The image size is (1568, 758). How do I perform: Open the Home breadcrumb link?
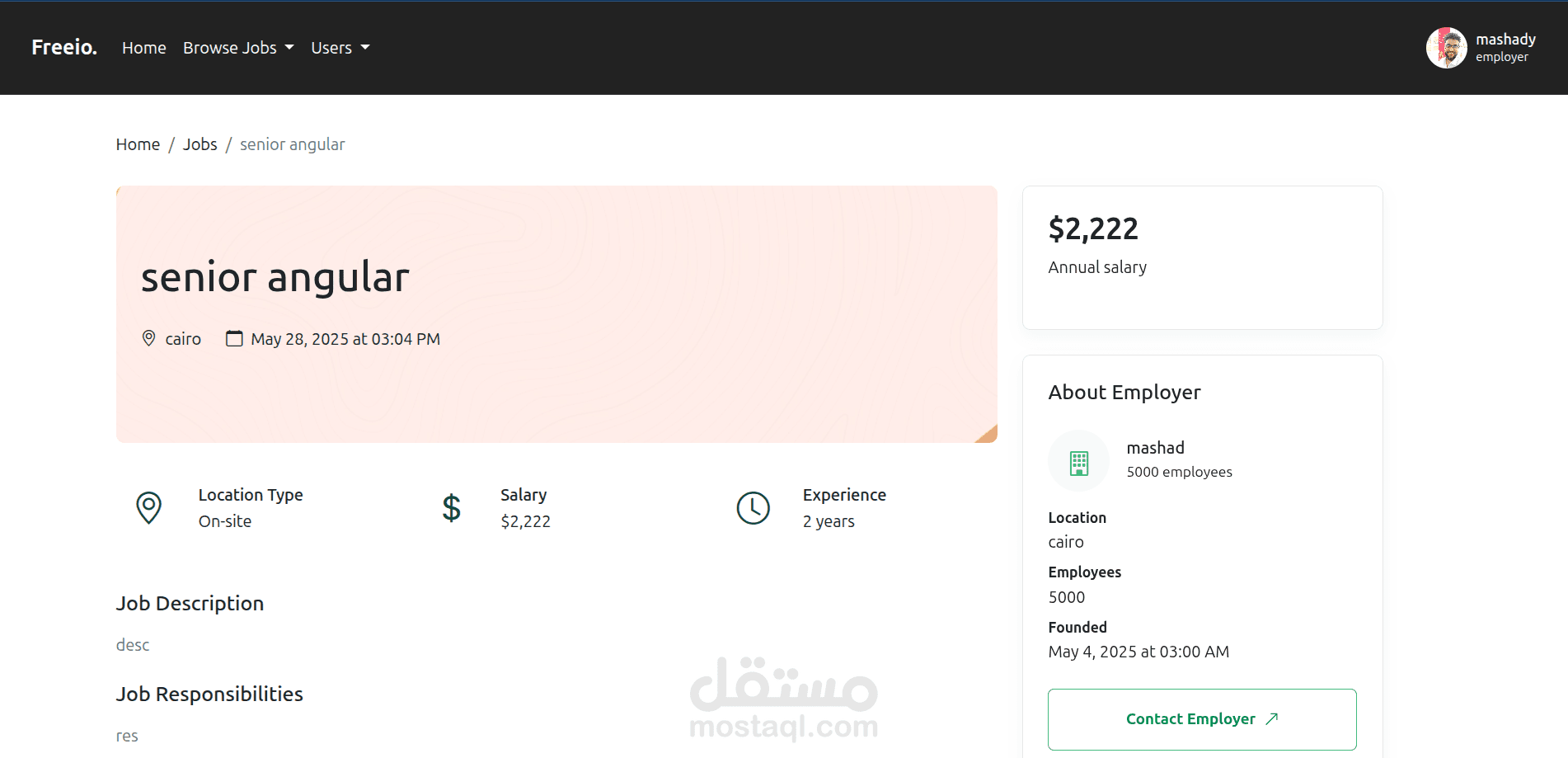[x=138, y=144]
